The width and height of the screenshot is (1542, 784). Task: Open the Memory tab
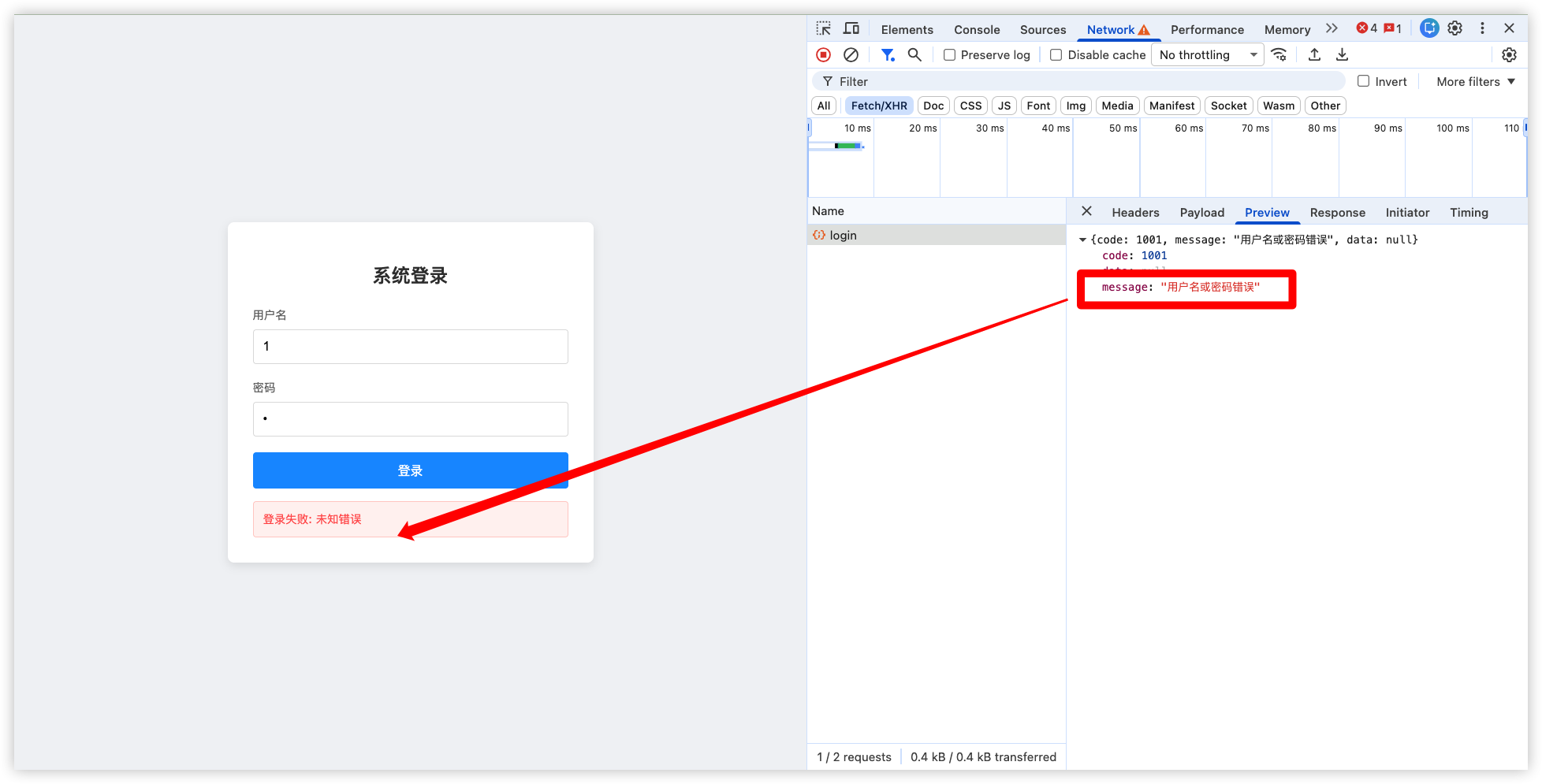(1287, 30)
